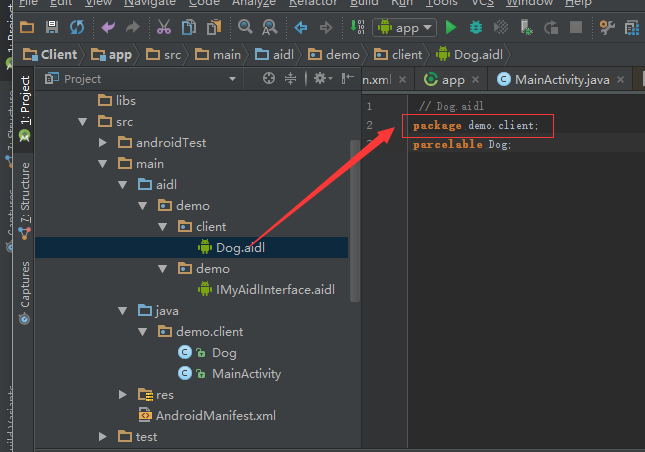645x452 pixels.
Task: Click the Make Project build icon
Action: 357,27
